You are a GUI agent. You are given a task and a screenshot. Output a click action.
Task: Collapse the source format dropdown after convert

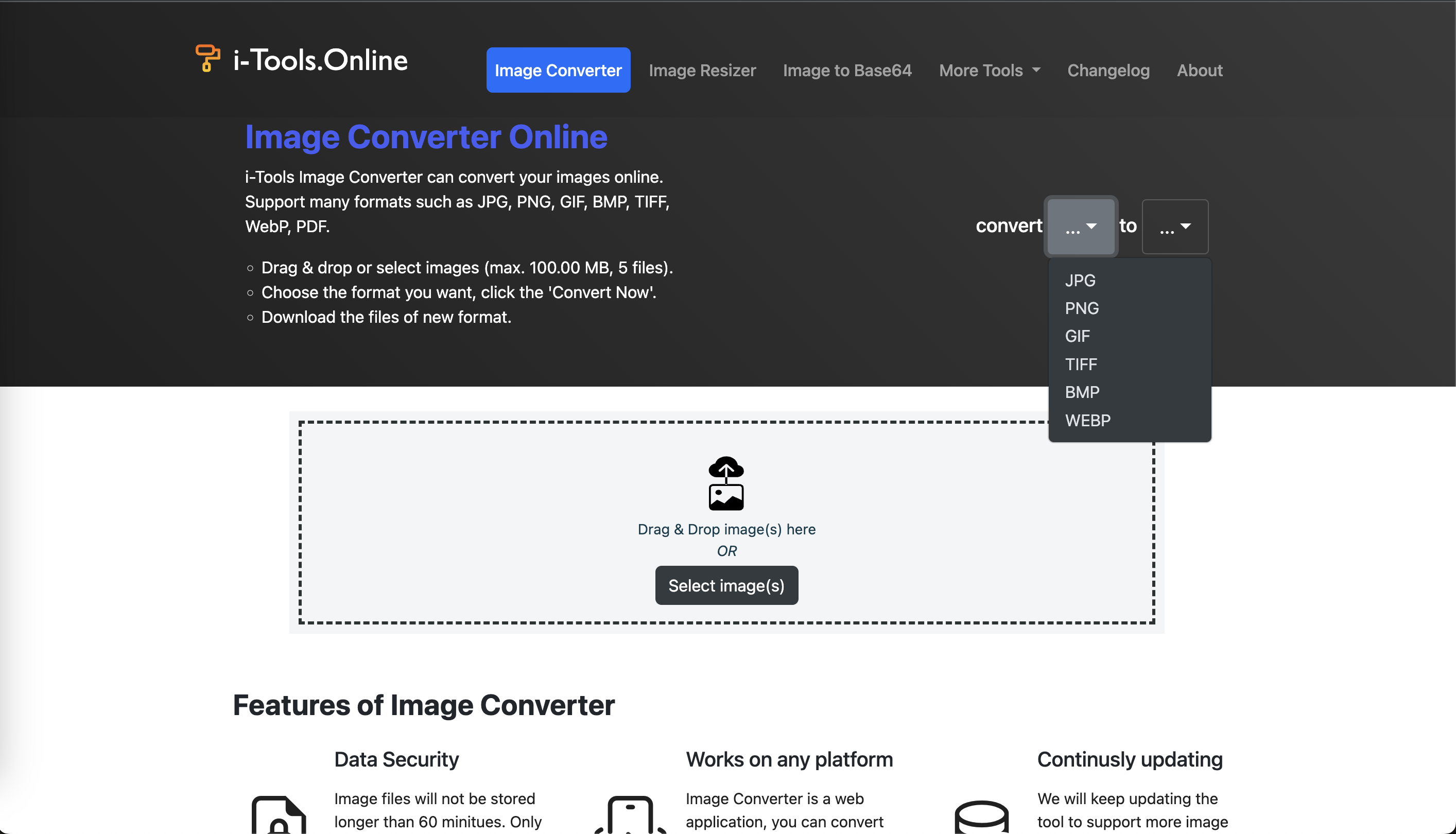point(1081,227)
